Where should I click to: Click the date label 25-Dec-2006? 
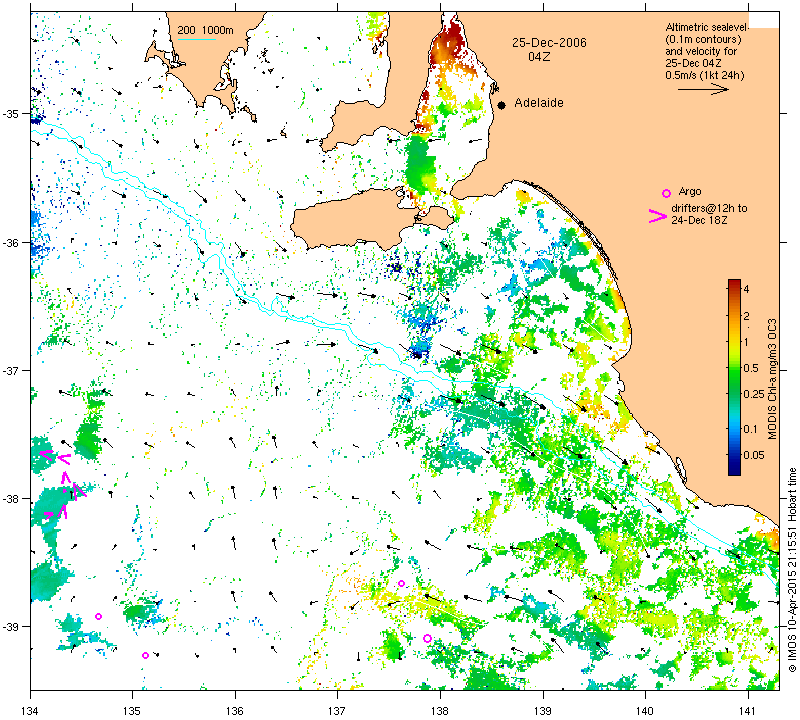(x=549, y=43)
